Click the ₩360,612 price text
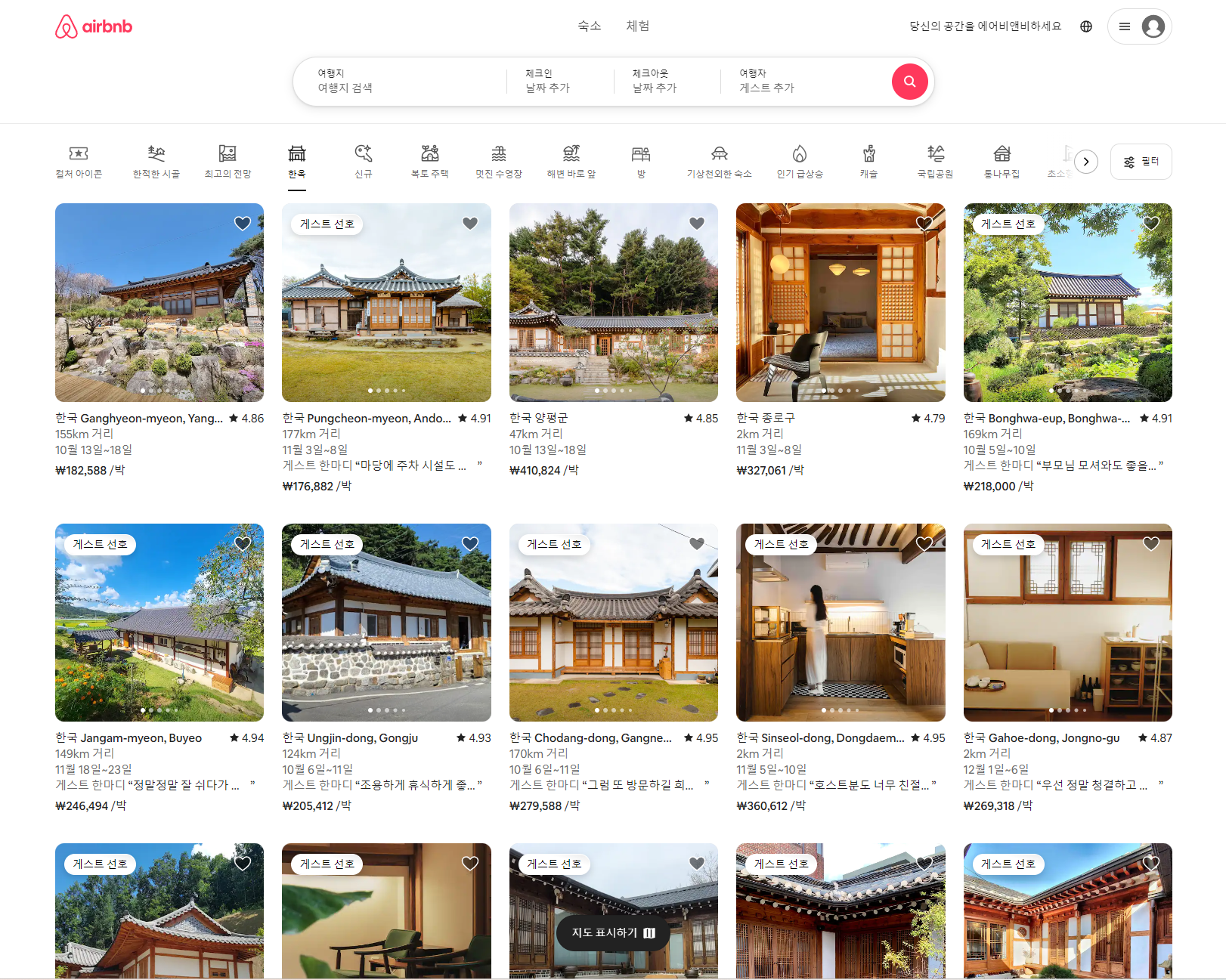The width and height of the screenshot is (1226, 980). click(x=762, y=805)
